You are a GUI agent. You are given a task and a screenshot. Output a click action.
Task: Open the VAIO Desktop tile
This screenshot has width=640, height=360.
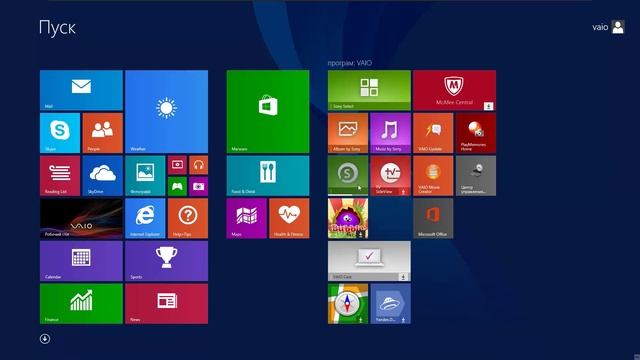(x=81, y=218)
